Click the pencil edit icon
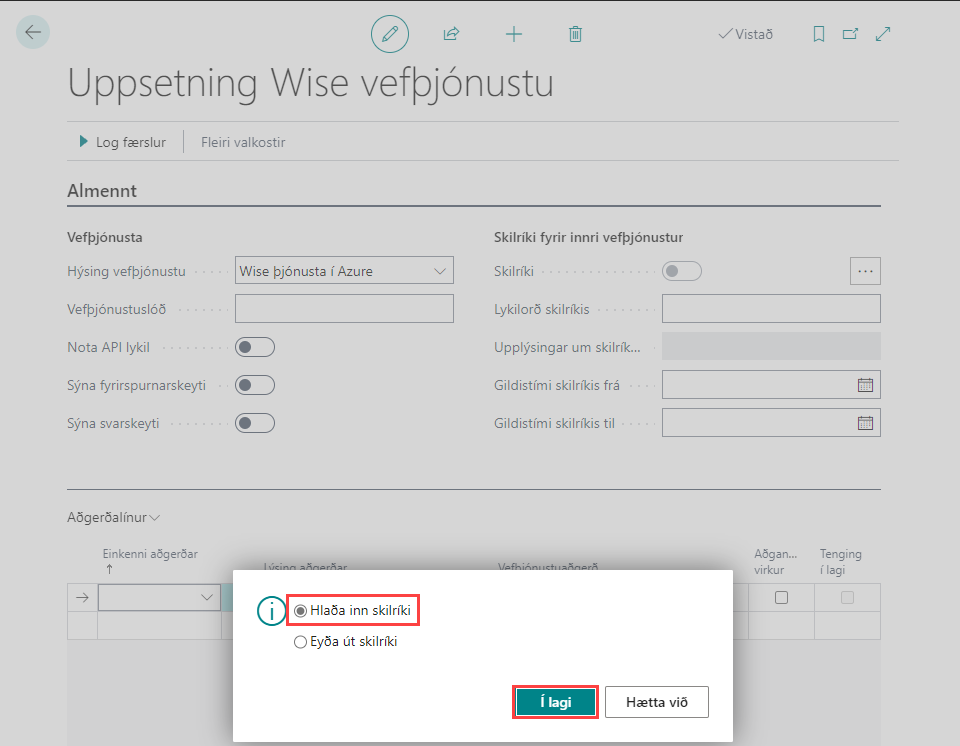 click(x=390, y=34)
